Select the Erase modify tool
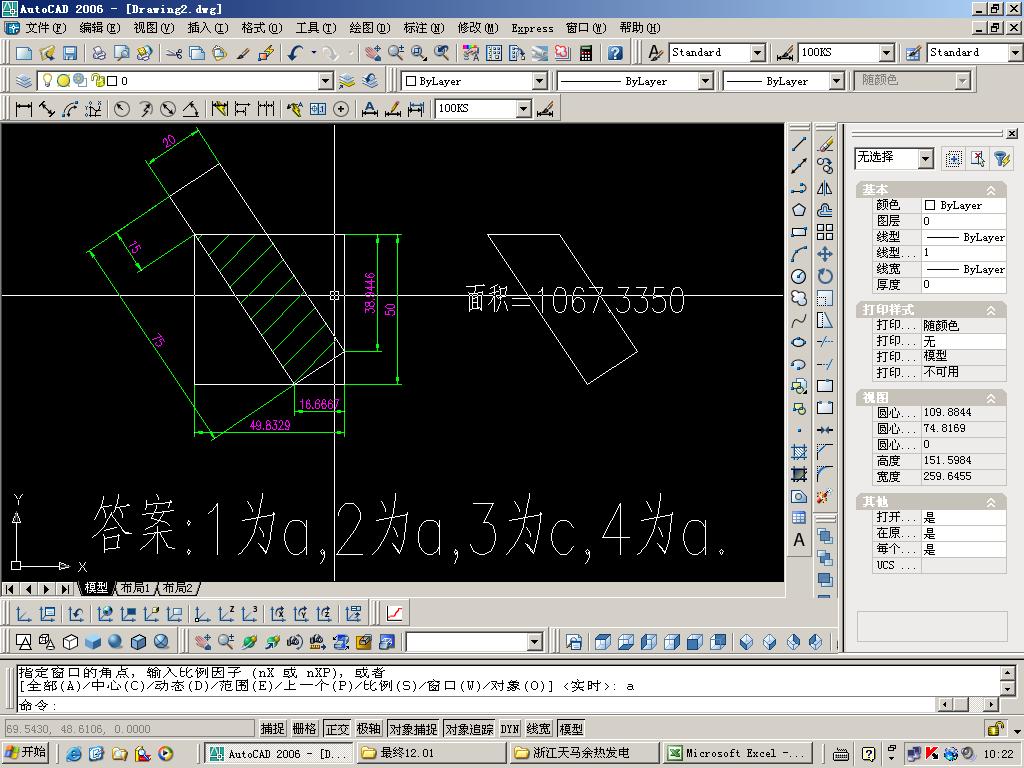1024x768 pixels. 825,144
